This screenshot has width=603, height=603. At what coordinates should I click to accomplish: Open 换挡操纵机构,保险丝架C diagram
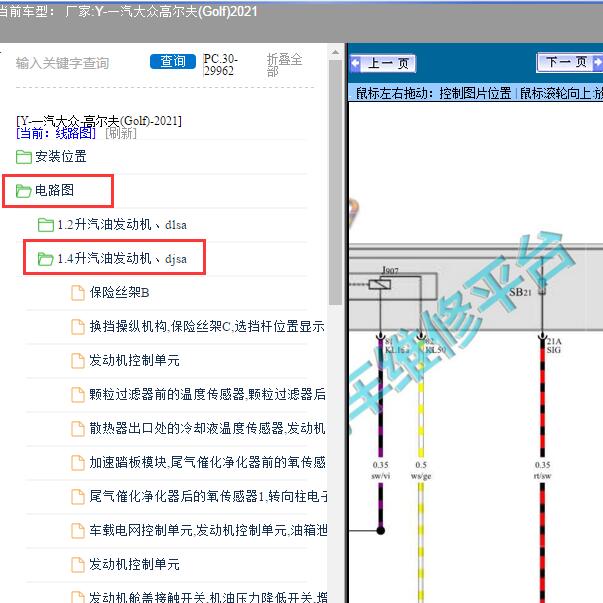[207, 326]
